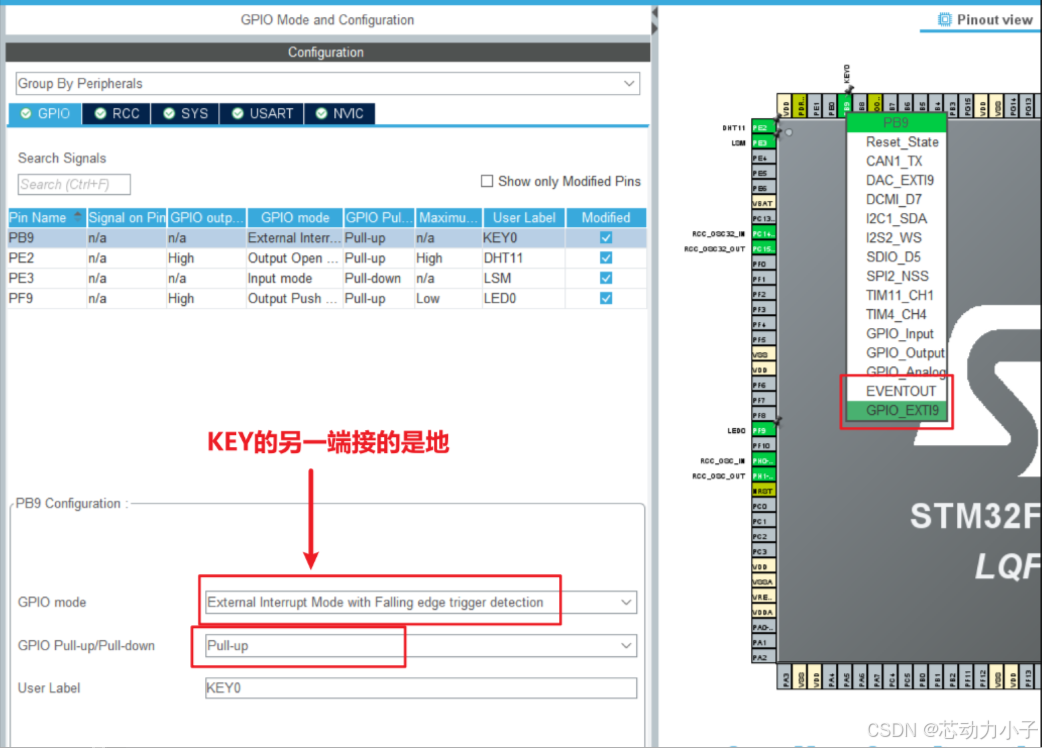Select the PB9 table row
This screenshot has width=1042, height=748.
pos(327,238)
